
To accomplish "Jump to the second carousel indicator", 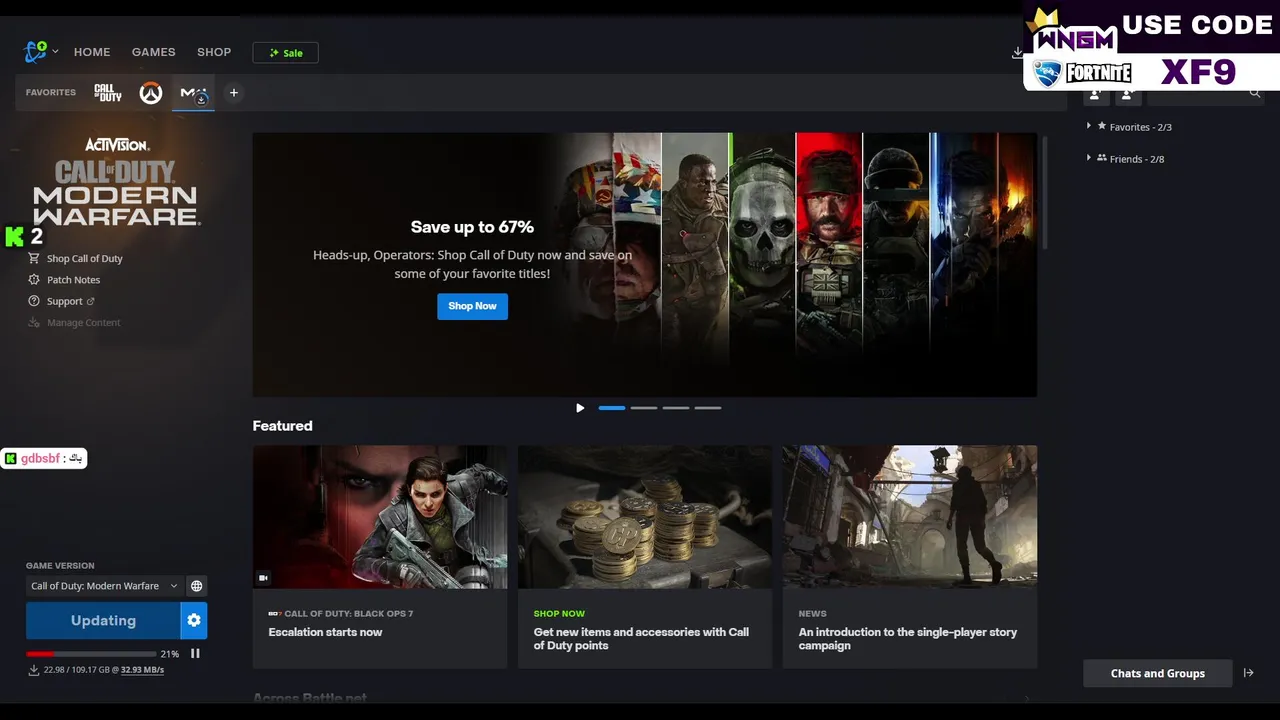I will coord(644,408).
